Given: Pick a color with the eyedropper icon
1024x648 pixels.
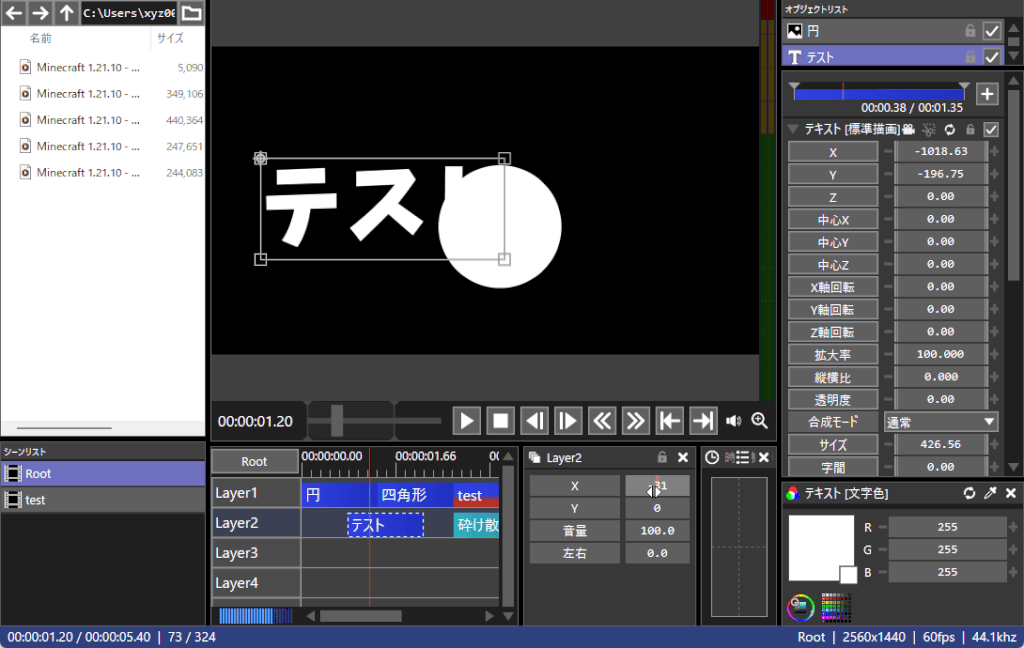Looking at the screenshot, I should pos(990,493).
